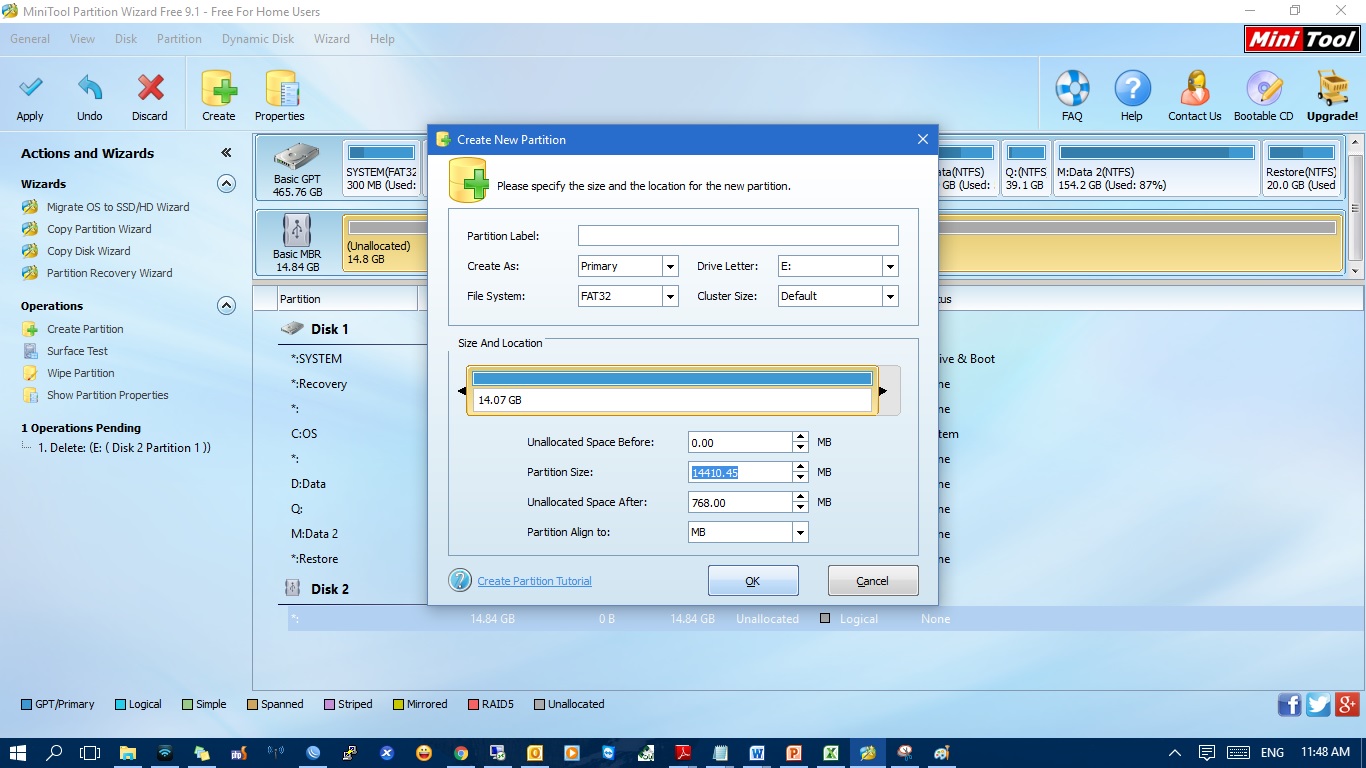Select the M:Data 2 partition block
Viewport: 1366px width, 768px height.
tap(1155, 167)
